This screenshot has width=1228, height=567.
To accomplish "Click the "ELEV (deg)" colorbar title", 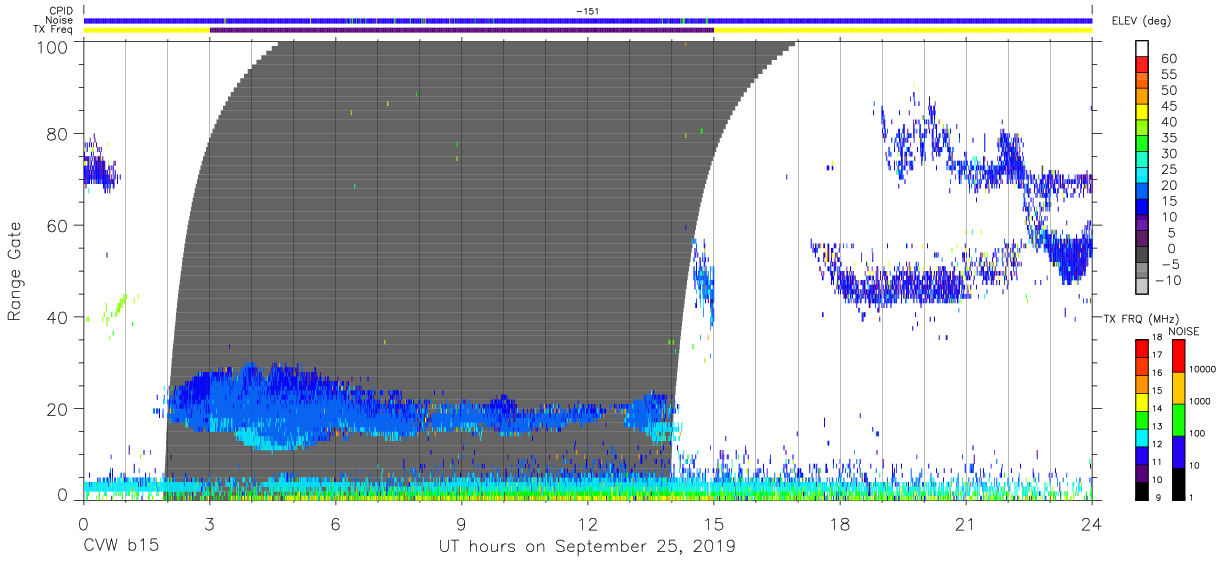I will [1141, 20].
